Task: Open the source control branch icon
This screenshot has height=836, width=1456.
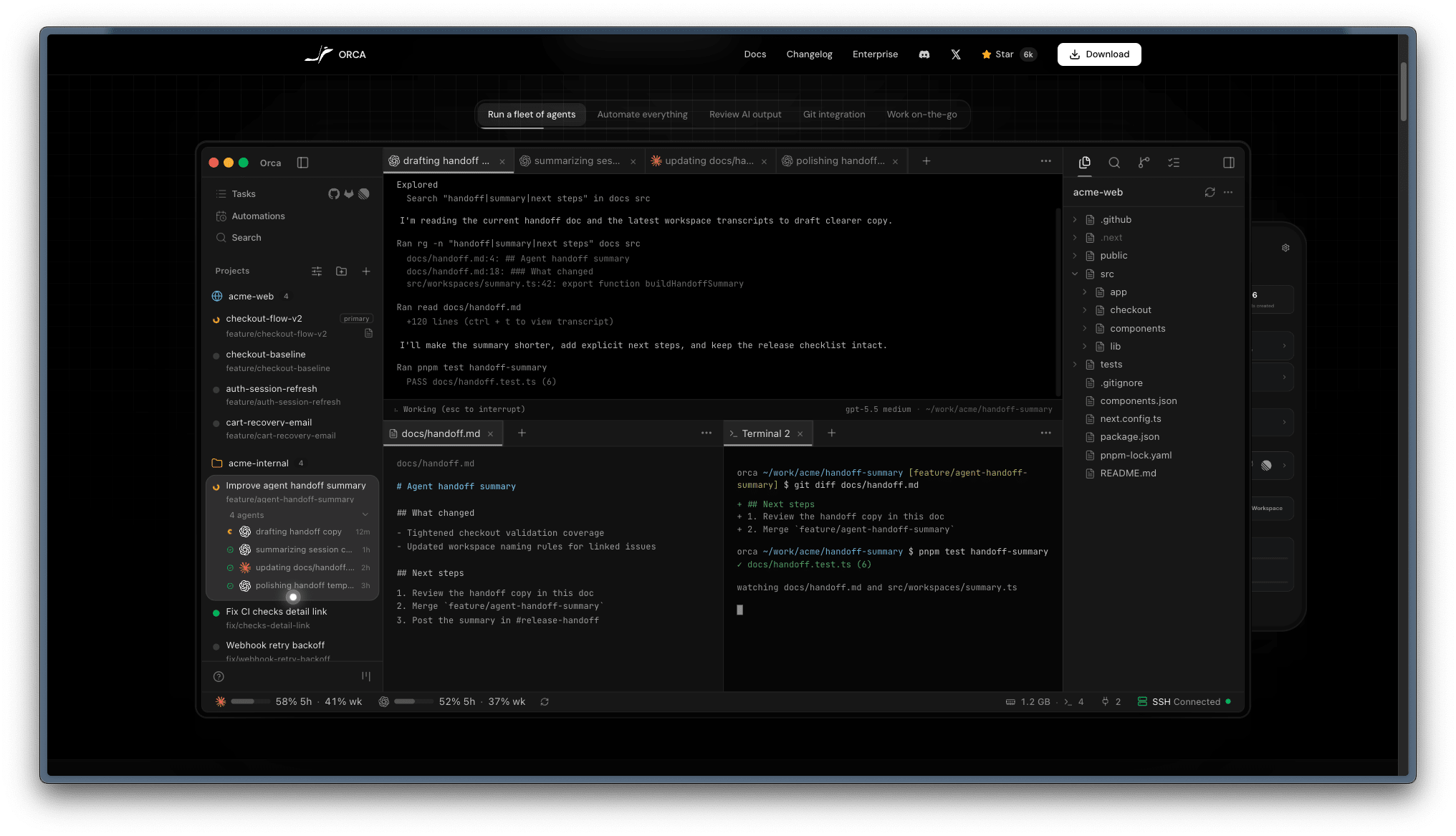Action: [1144, 163]
